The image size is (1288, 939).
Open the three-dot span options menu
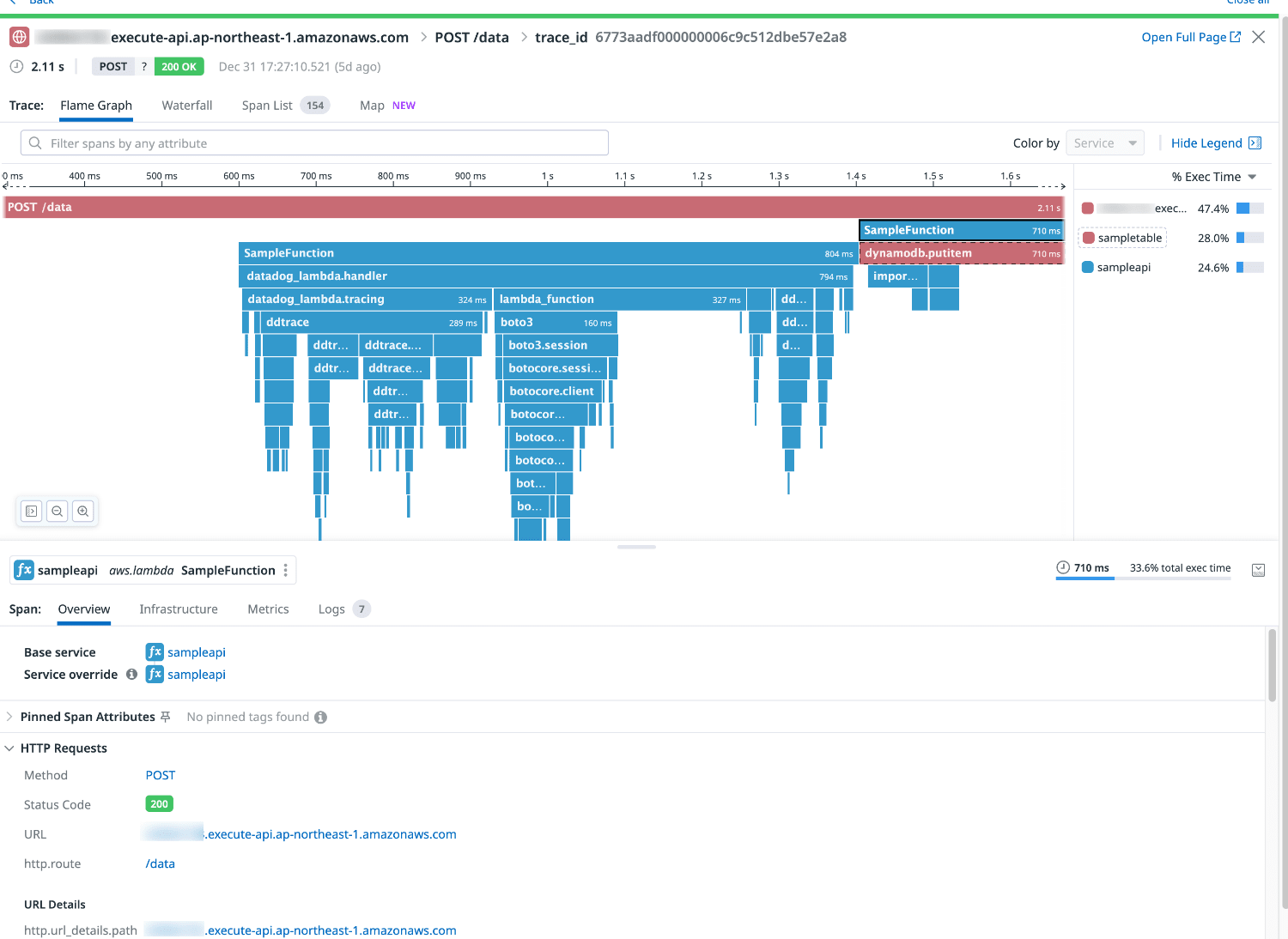[286, 570]
